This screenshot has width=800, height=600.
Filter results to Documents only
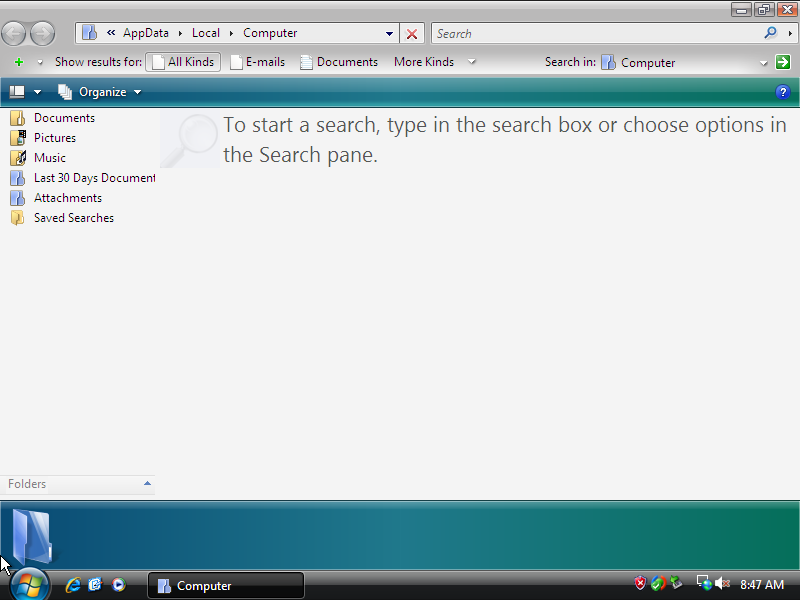click(x=339, y=62)
